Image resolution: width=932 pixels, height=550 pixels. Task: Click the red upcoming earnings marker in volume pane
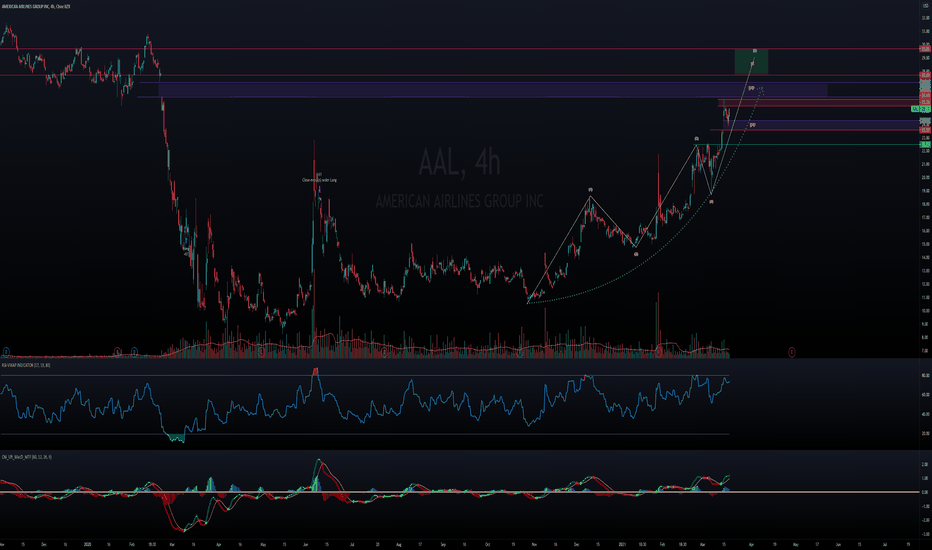[x=792, y=352]
